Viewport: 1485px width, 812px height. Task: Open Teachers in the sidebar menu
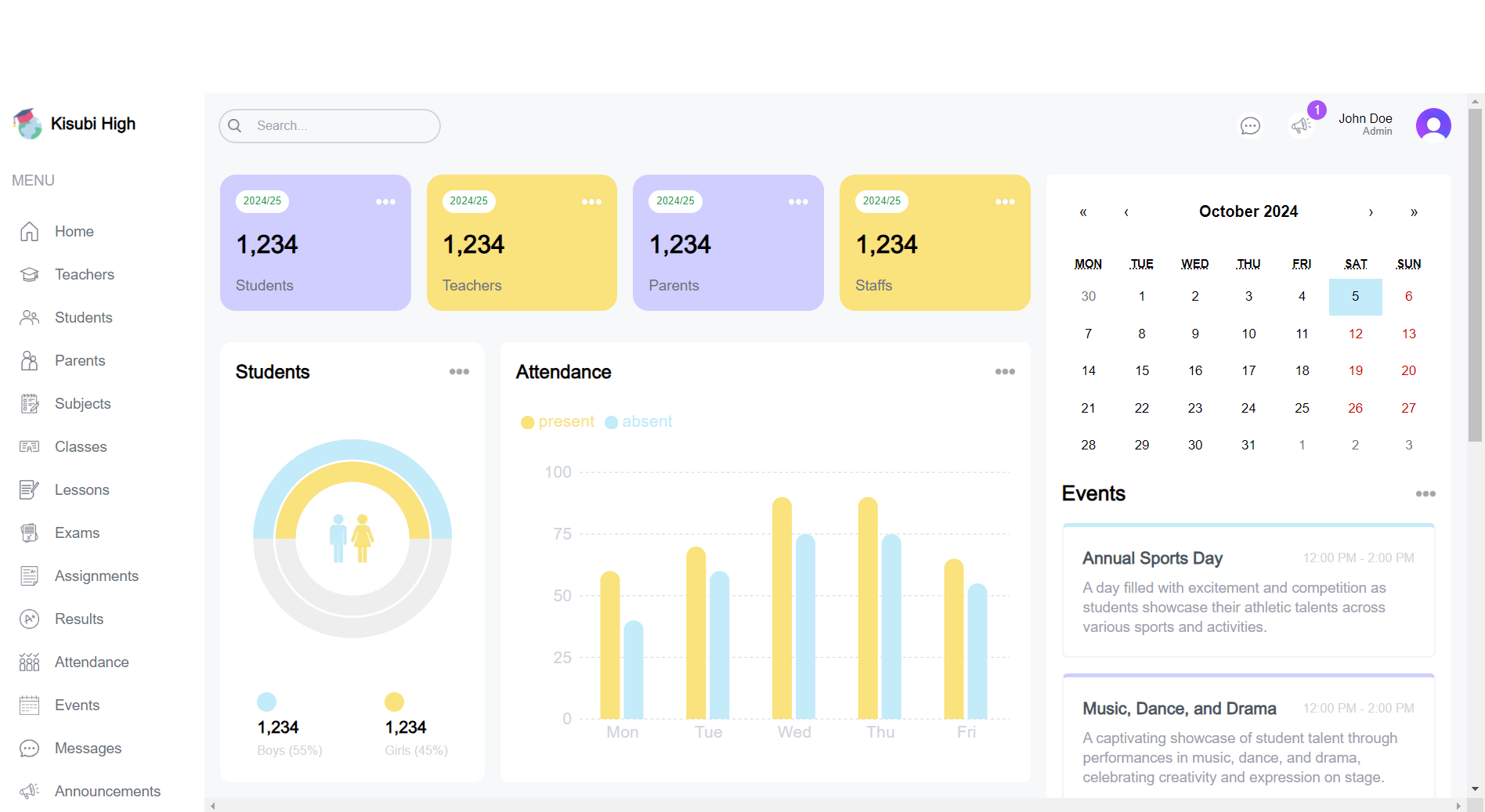85,275
